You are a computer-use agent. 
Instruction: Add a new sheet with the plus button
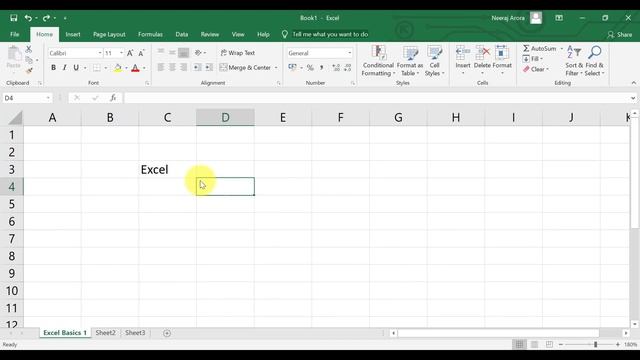coord(167,333)
